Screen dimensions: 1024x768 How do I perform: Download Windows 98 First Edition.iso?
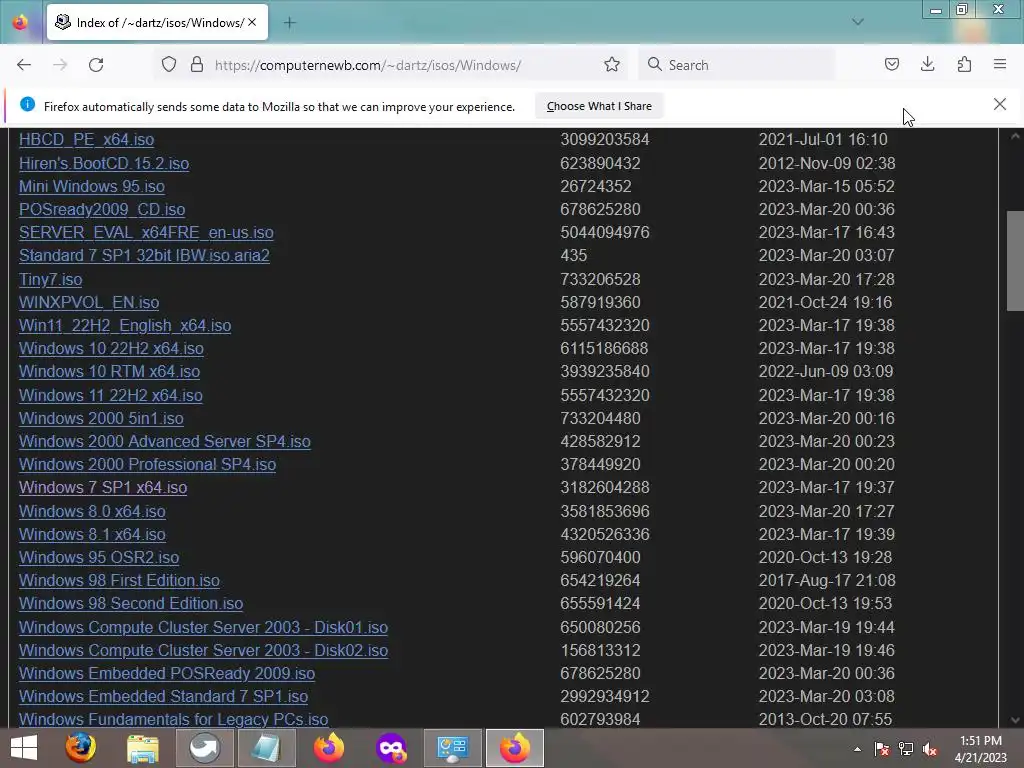pos(119,581)
